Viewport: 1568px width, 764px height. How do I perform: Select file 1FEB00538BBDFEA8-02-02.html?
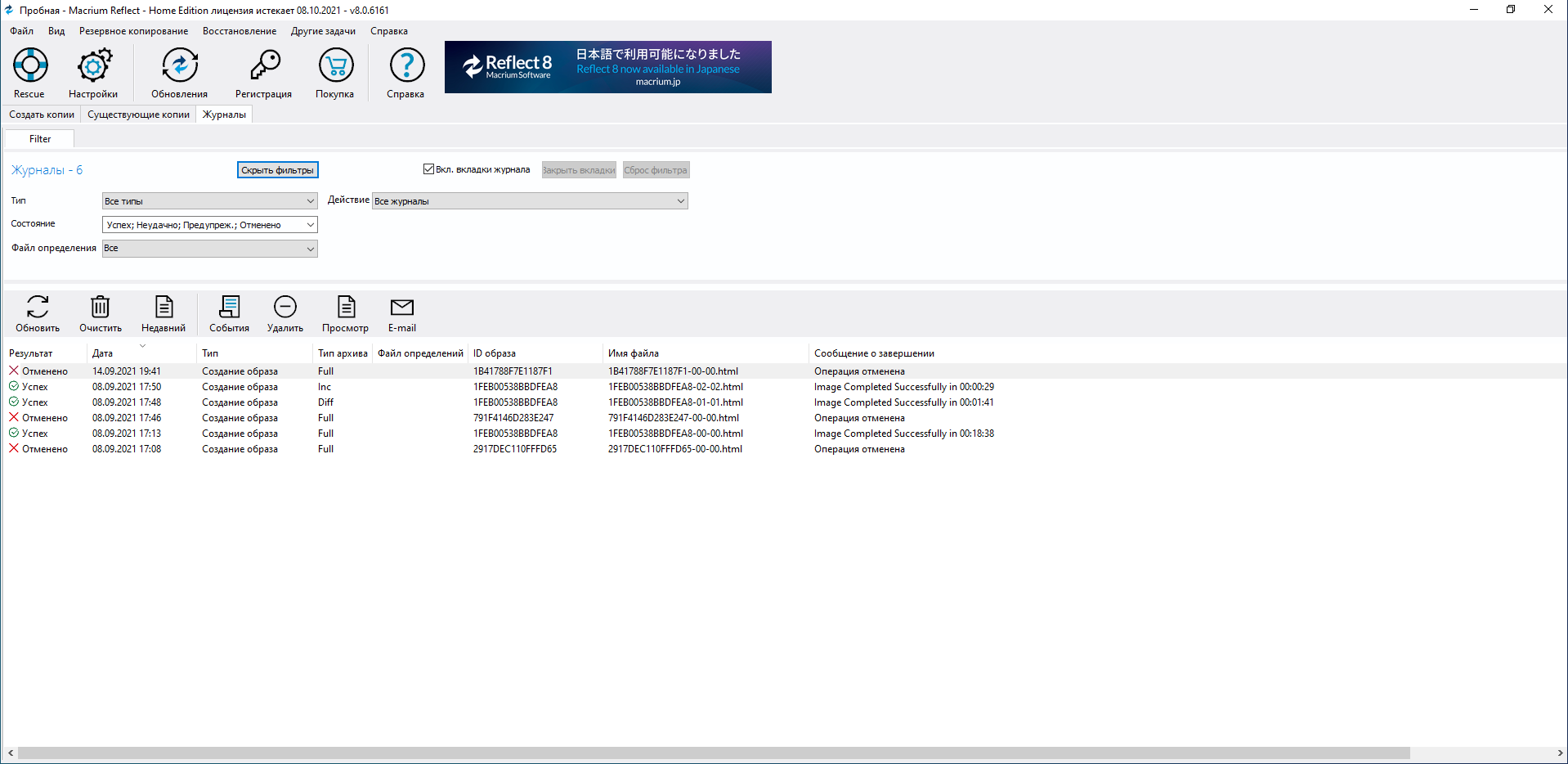[x=675, y=387]
